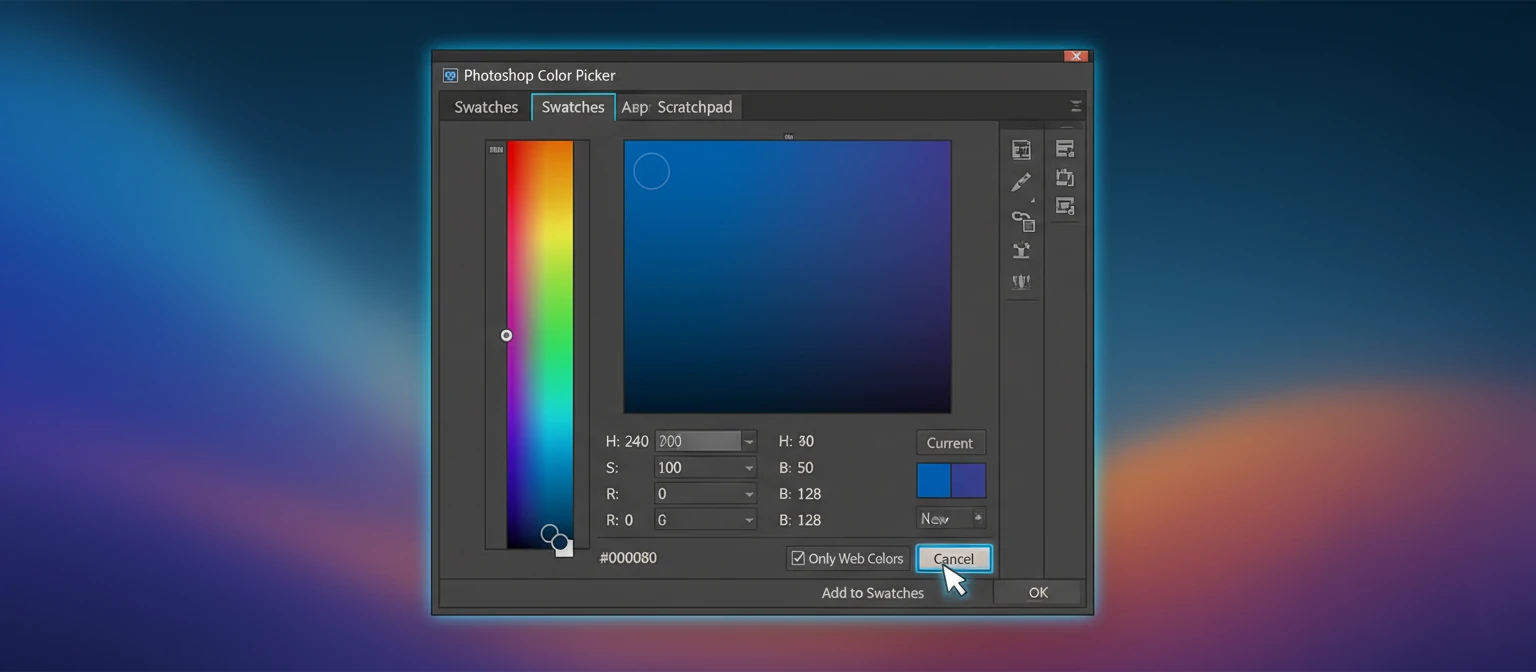Viewport: 1536px width, 672px height.
Task: Click the new blue color swatch
Action: [933, 480]
